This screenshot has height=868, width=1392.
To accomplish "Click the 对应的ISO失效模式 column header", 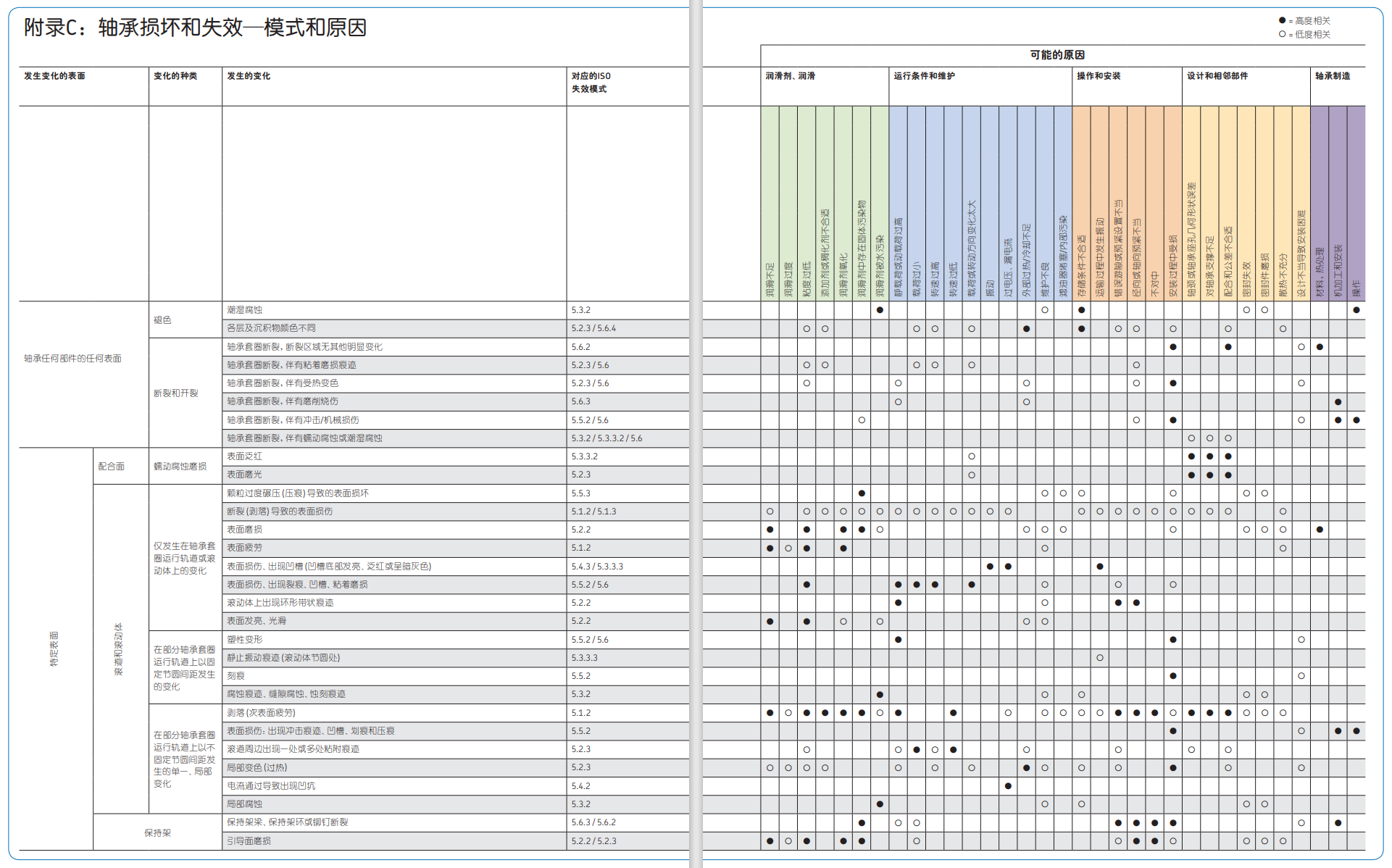I will point(591,82).
